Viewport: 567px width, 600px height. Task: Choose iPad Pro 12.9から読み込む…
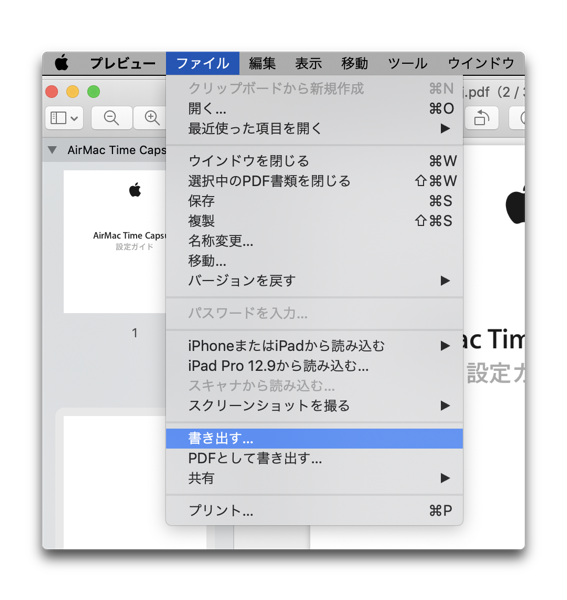coord(314,365)
